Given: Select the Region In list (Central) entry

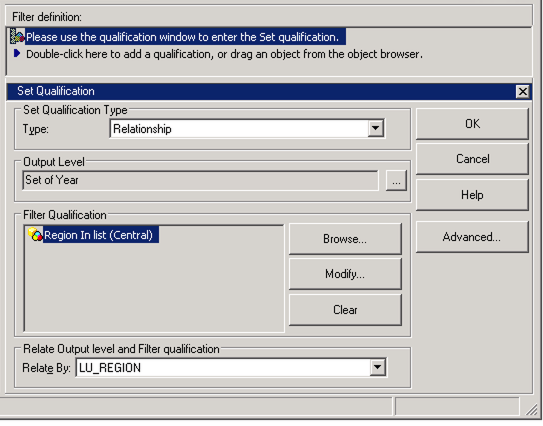Looking at the screenshot, I should (x=101, y=235).
